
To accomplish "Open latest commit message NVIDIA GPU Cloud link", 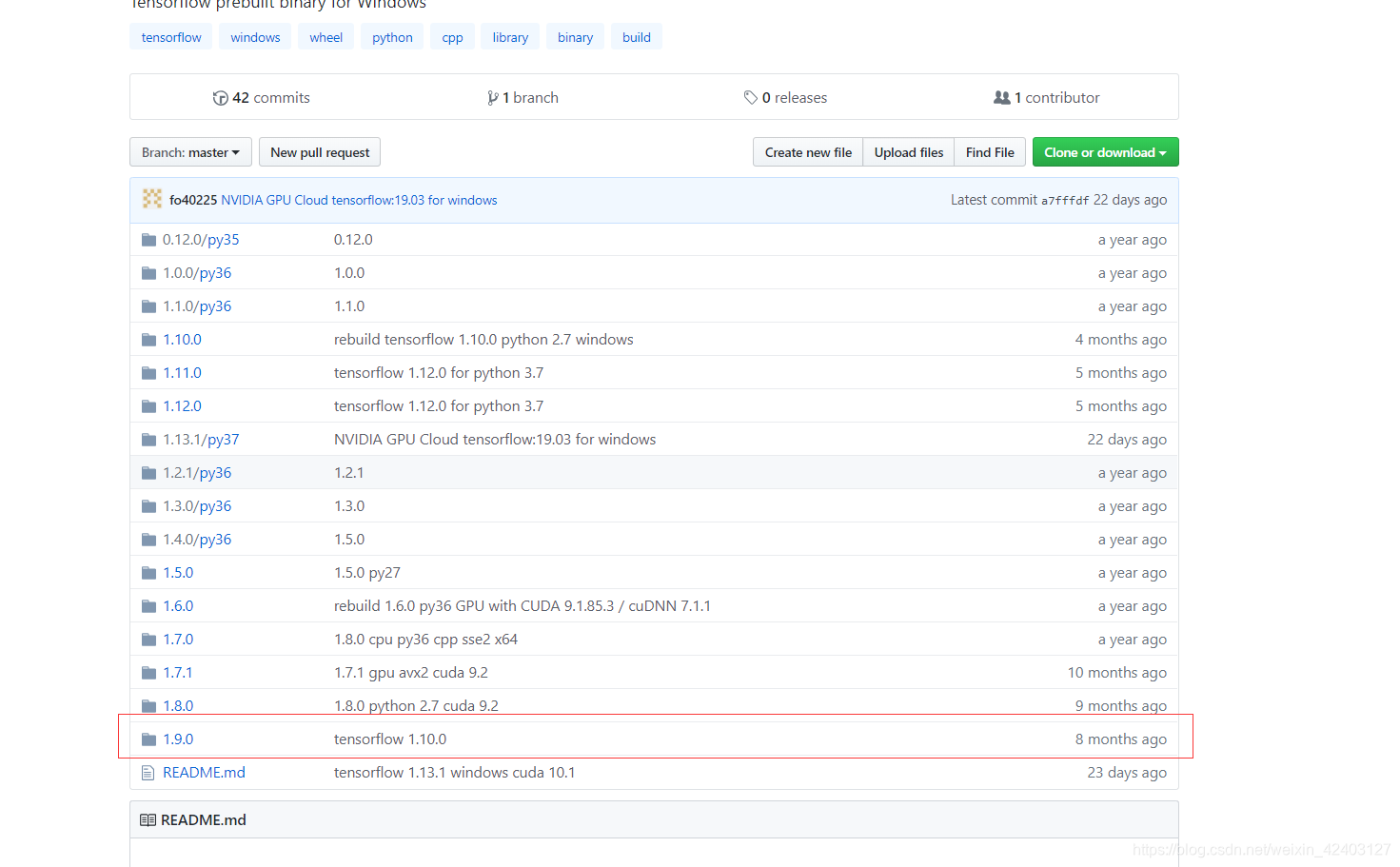I will (359, 200).
